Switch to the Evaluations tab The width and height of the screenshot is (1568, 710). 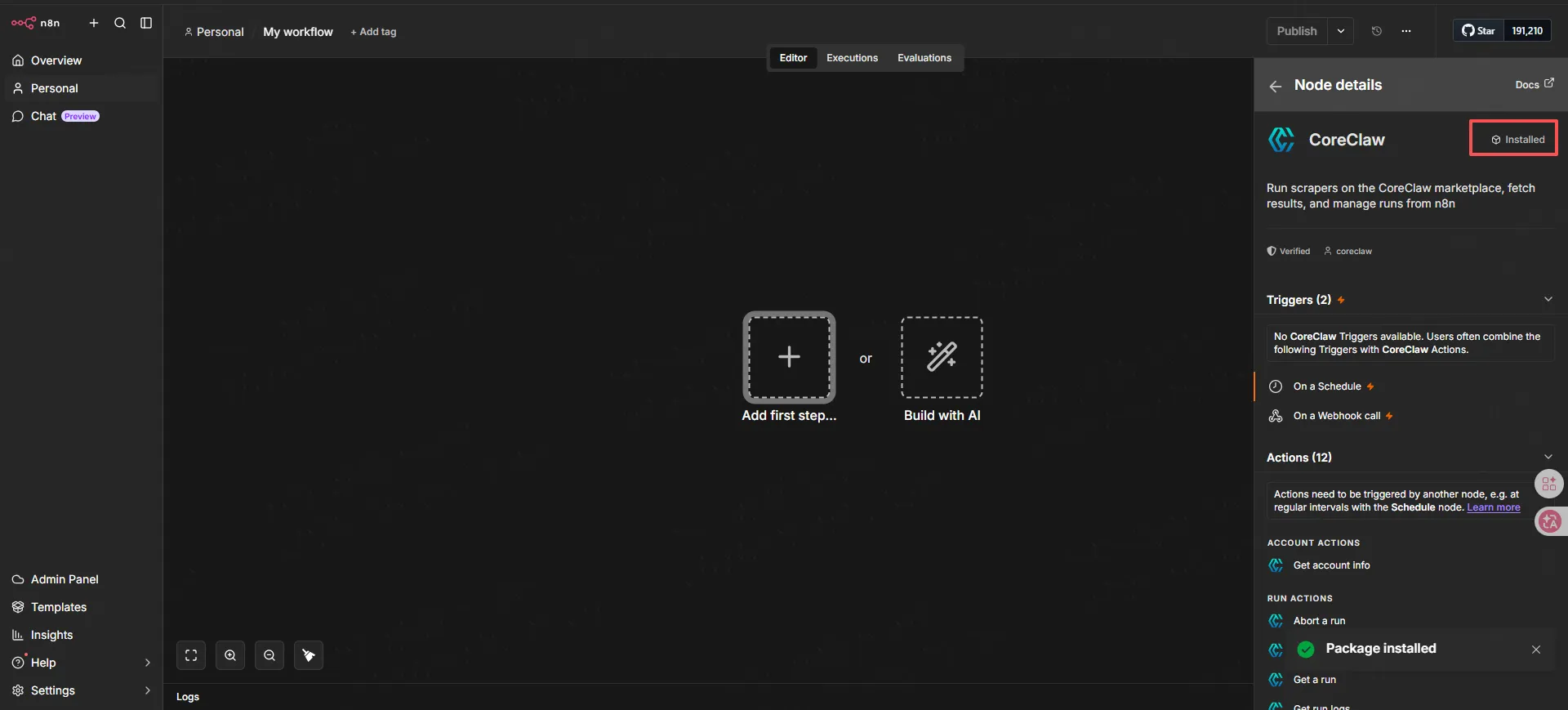coord(924,58)
